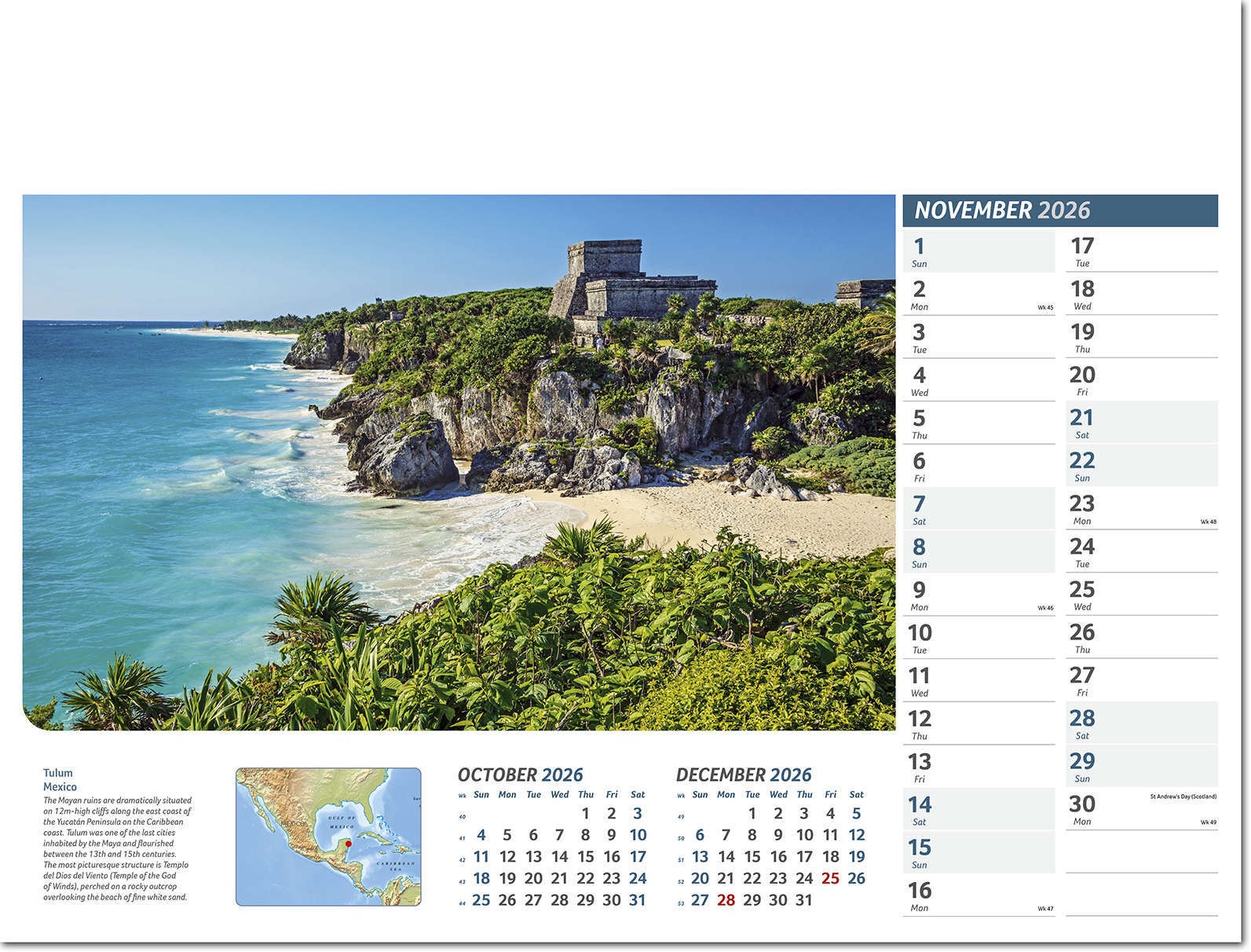Click week number 40 in the October calendar
Viewport: 1251px width, 952px height.
coord(462,817)
